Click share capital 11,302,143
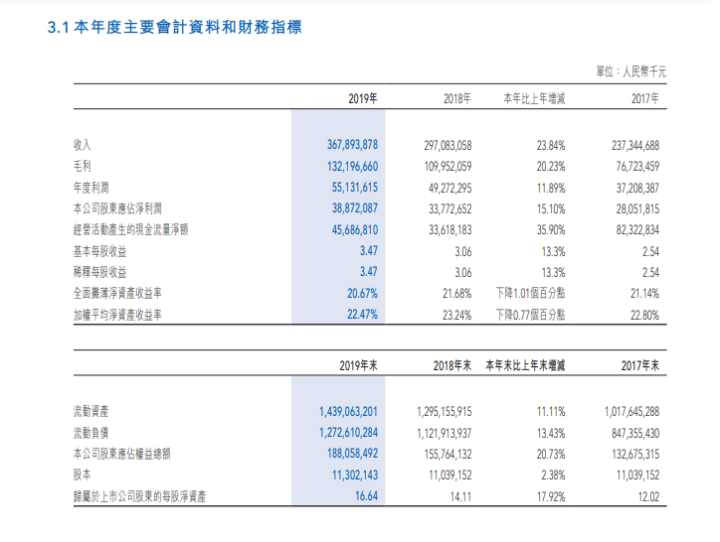This screenshot has height=542, width=720. pos(355,475)
